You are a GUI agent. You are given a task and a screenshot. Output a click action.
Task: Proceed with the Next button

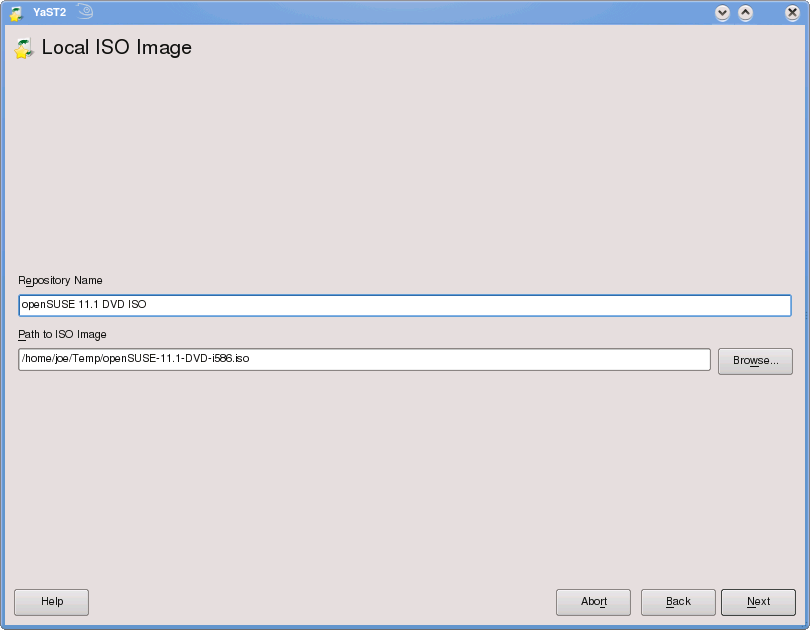click(x=758, y=602)
